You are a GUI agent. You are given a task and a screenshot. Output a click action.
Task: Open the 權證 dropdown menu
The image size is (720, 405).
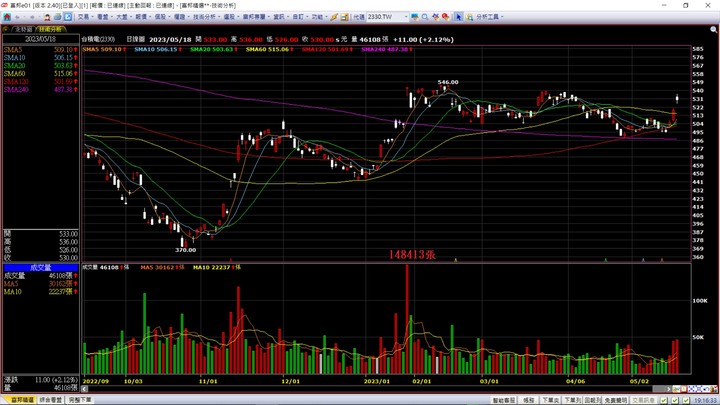coord(182,17)
